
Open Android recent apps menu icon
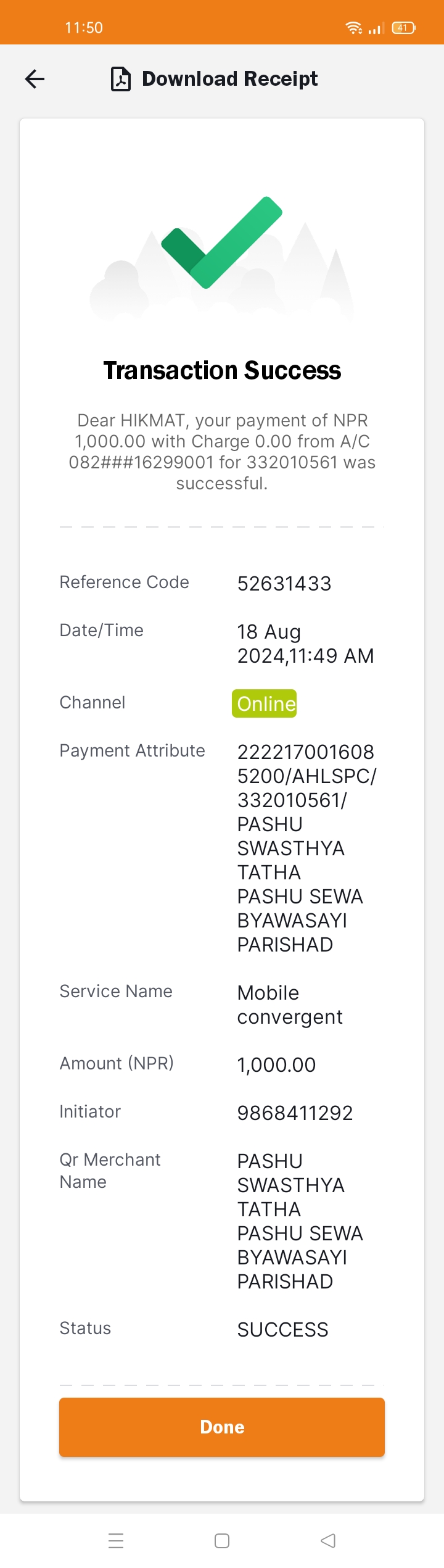tap(116, 1540)
